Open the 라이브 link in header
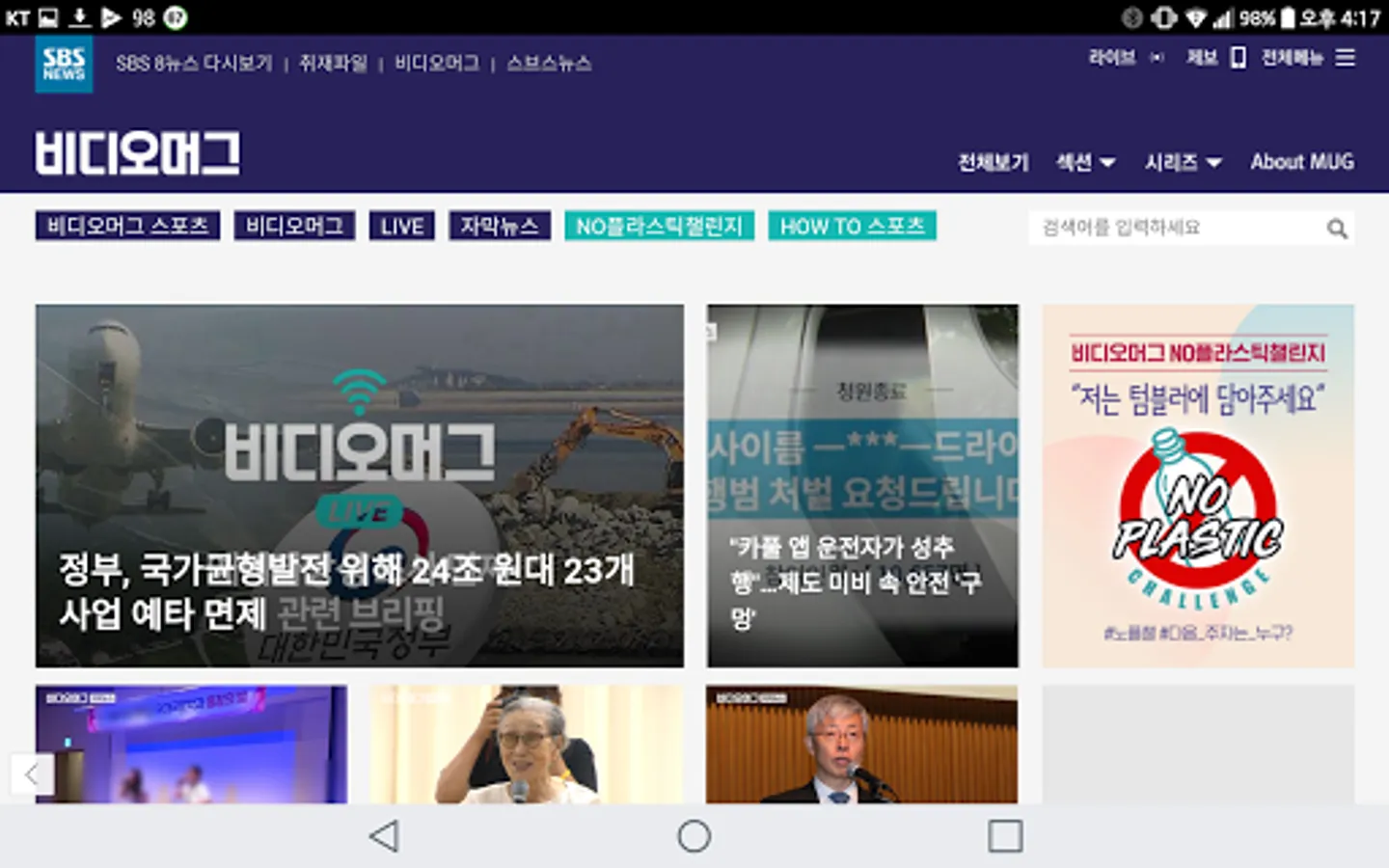Screen dimensions: 1389x868 1112,58
